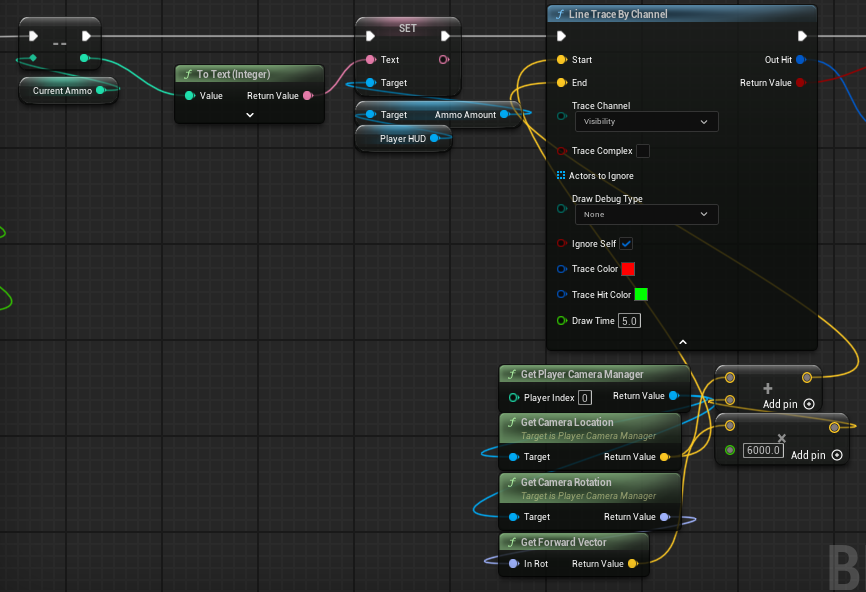This screenshot has width=866, height=592.
Task: Click the Player Index 0 field
Action: (585, 398)
